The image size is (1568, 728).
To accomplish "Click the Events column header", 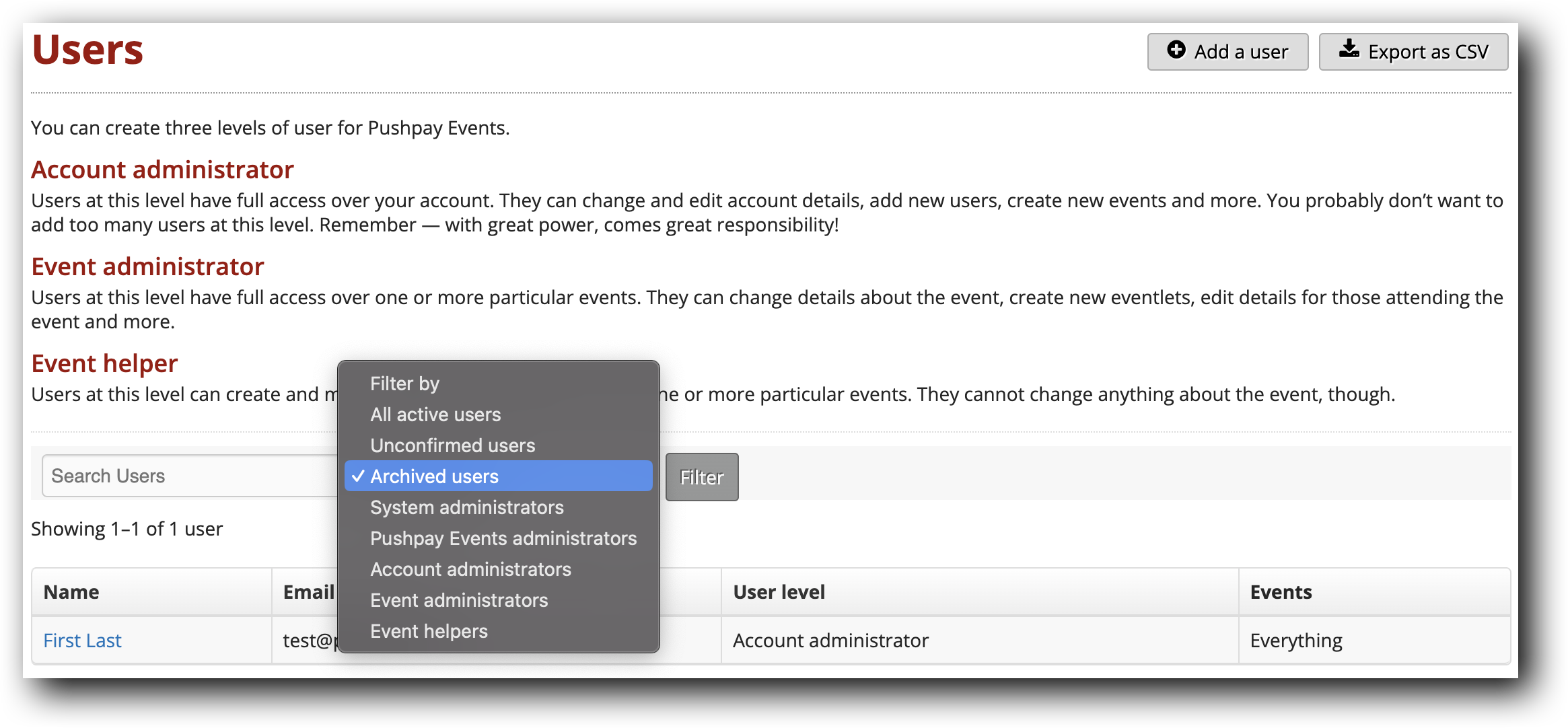I will point(1281,591).
